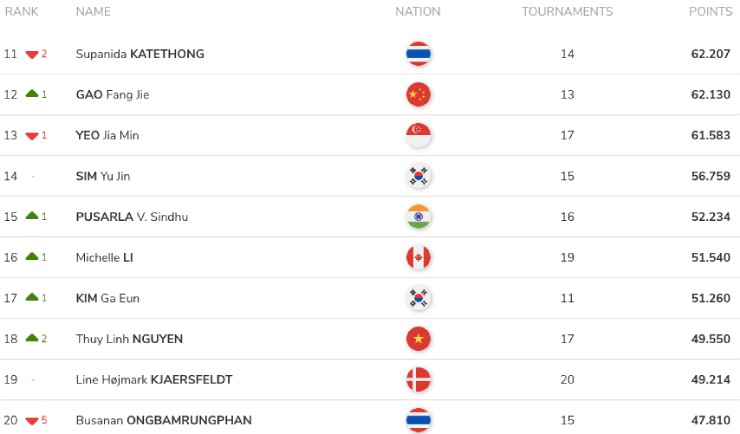Screen dimensions: 740x434
Task: Open Line Højmark KJAERSFELDT profile link
Action: (154, 380)
